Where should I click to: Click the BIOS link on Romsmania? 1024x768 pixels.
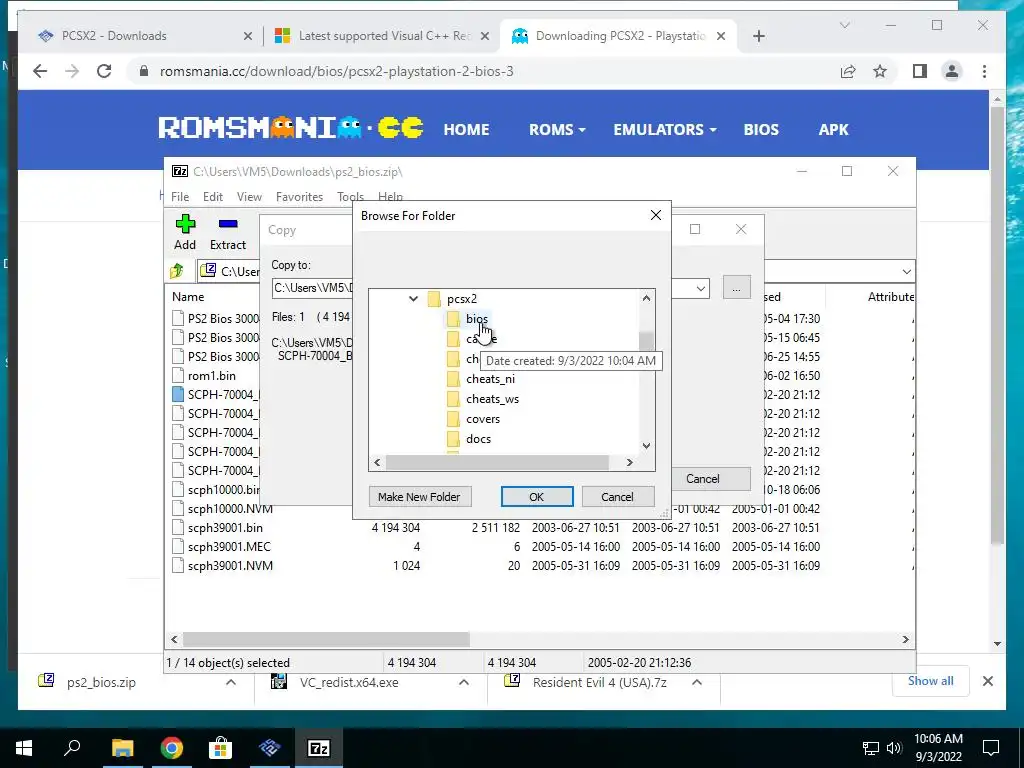coord(761,129)
